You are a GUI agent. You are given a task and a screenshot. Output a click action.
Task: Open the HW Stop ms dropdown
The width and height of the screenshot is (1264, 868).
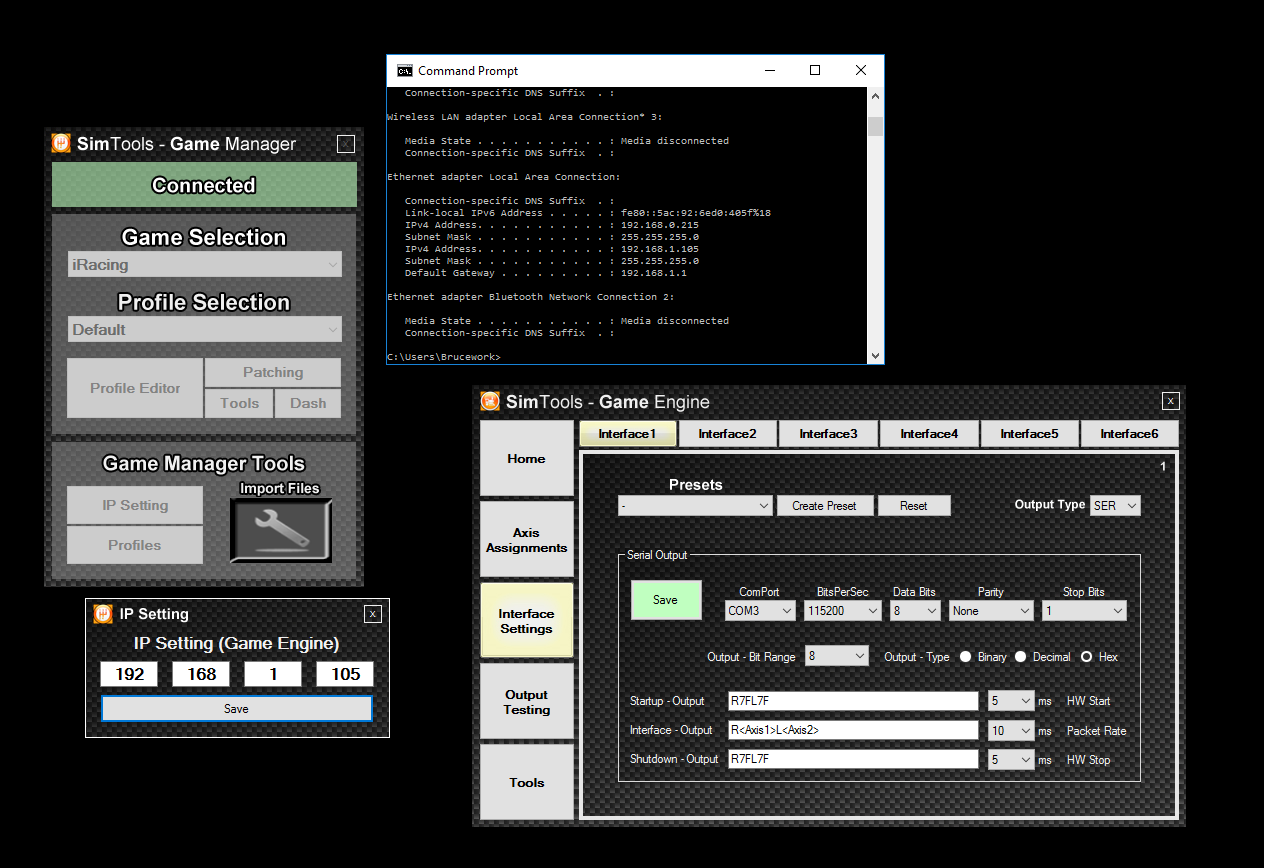(x=1010, y=760)
